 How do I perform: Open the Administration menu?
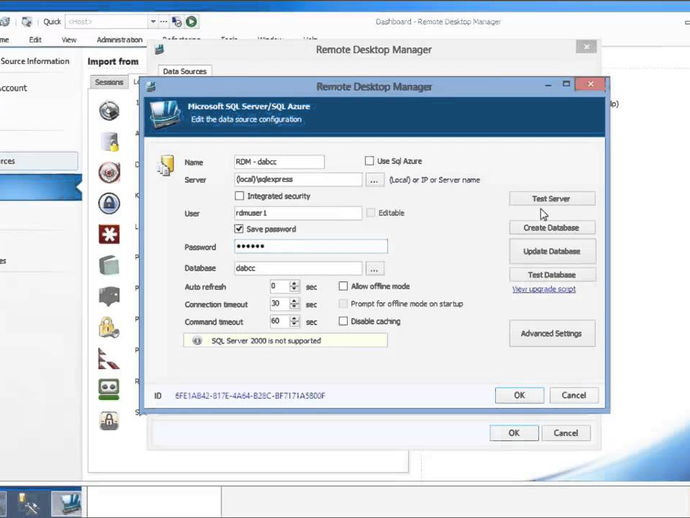tap(120, 40)
